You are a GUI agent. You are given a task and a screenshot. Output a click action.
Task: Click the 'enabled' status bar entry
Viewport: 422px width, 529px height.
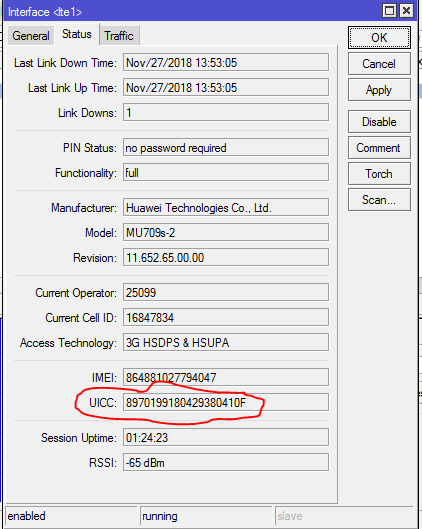pyautogui.click(x=71, y=516)
